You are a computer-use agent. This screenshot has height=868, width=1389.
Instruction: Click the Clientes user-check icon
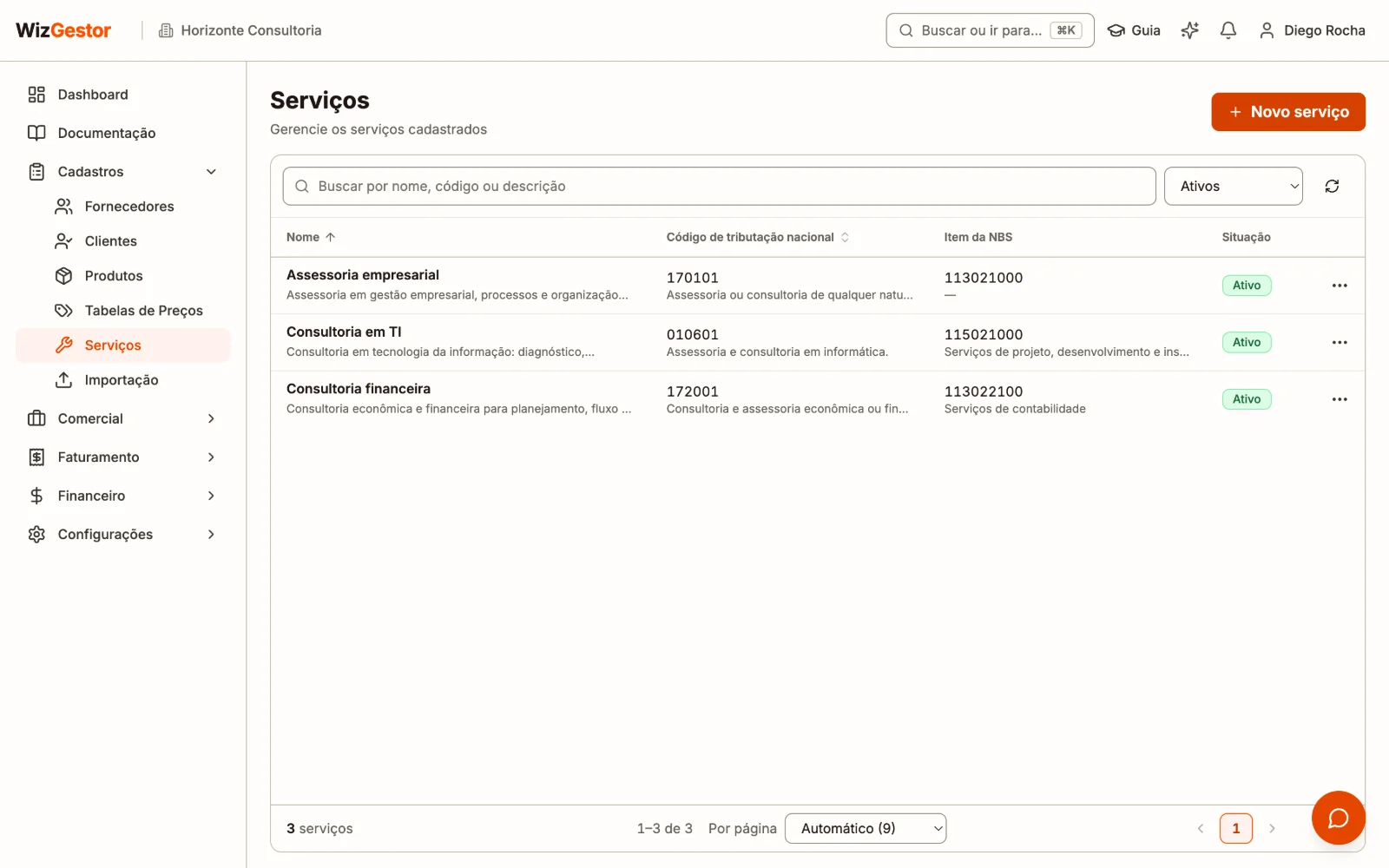point(63,241)
